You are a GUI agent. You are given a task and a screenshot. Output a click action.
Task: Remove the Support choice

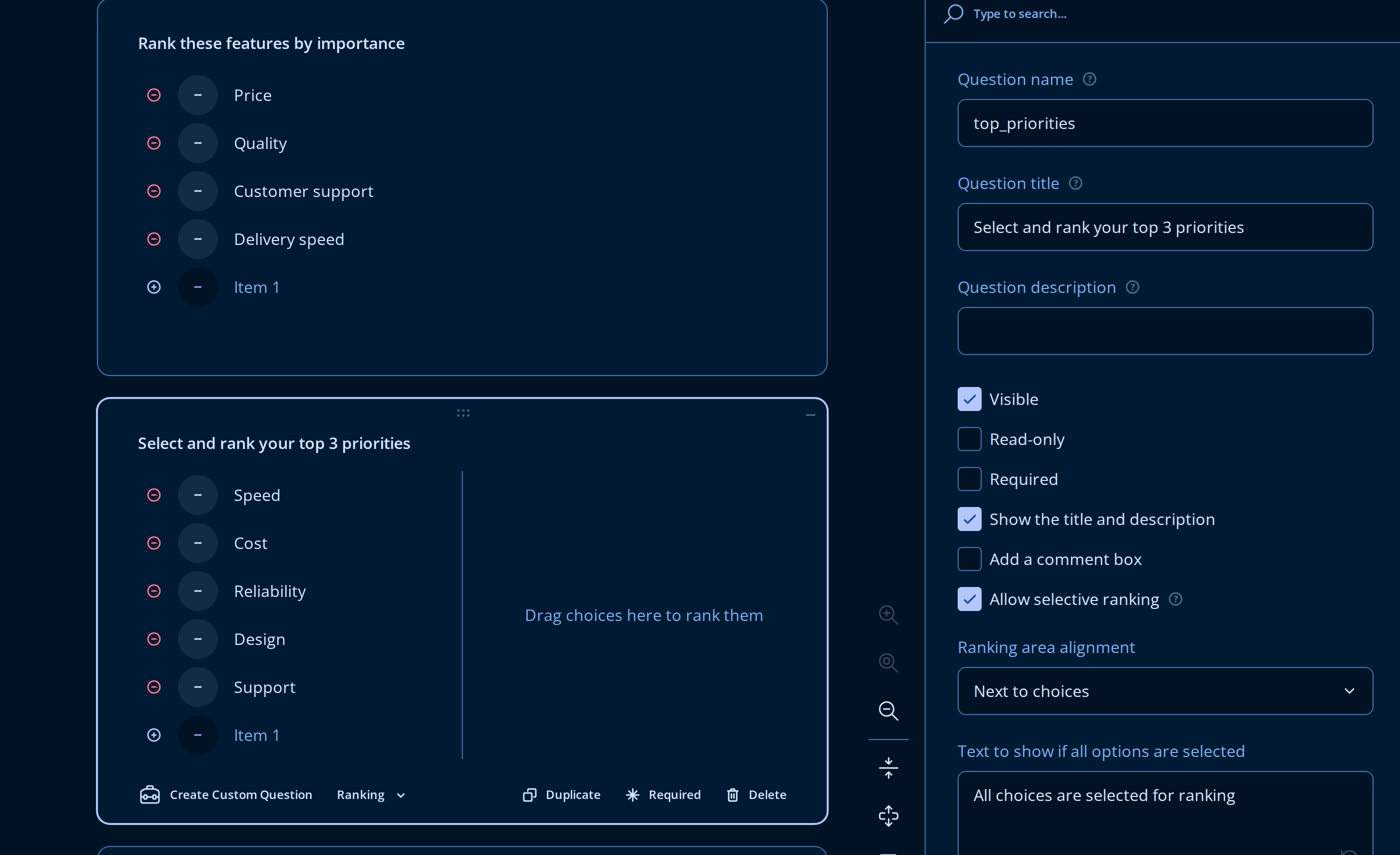click(x=153, y=687)
